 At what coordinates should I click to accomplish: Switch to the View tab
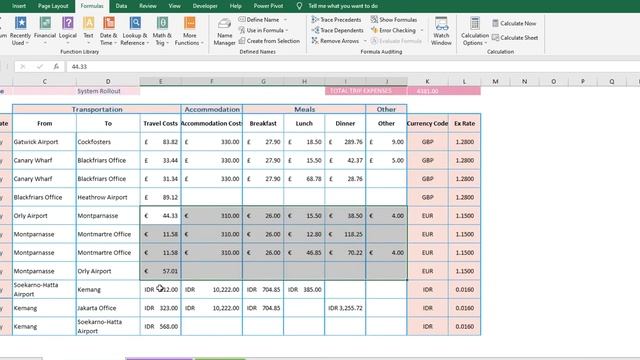(x=175, y=6)
